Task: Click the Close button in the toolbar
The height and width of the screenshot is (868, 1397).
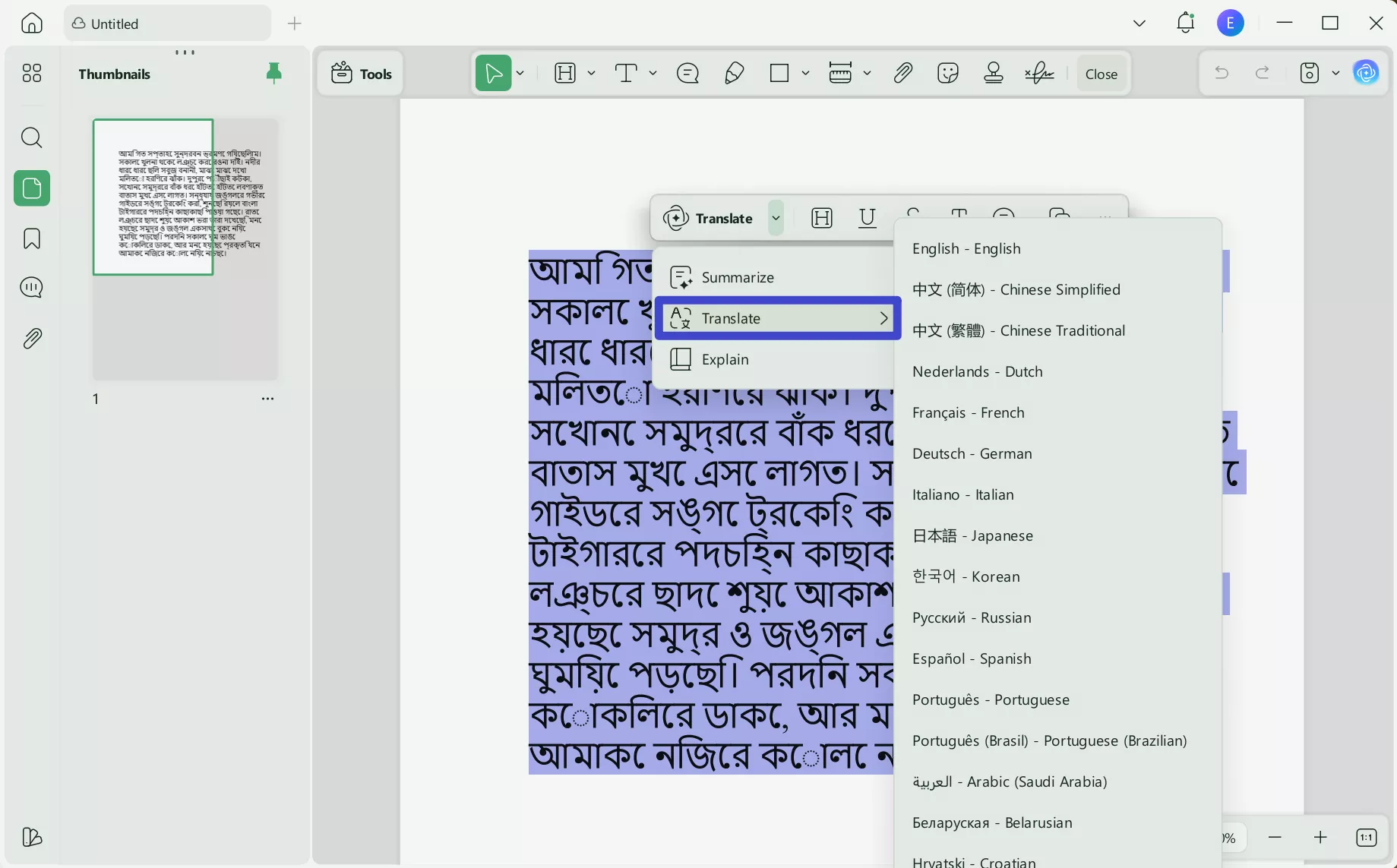Action: (x=1101, y=73)
